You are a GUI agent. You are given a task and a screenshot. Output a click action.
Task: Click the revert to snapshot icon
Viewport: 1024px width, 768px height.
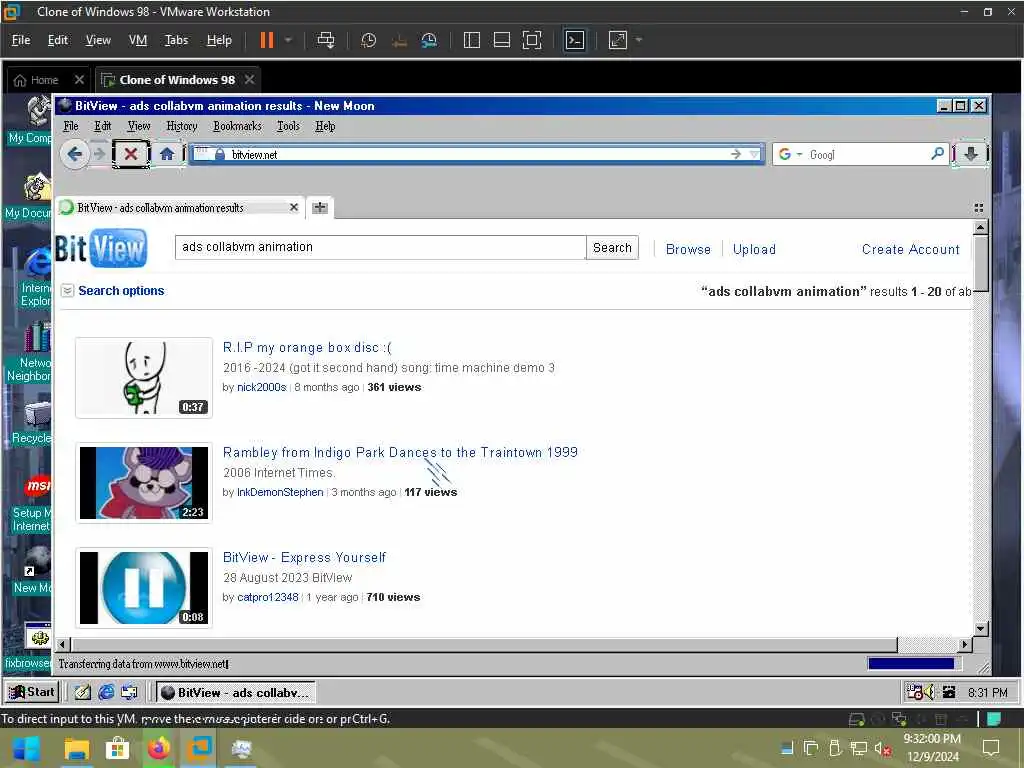pyautogui.click(x=399, y=40)
